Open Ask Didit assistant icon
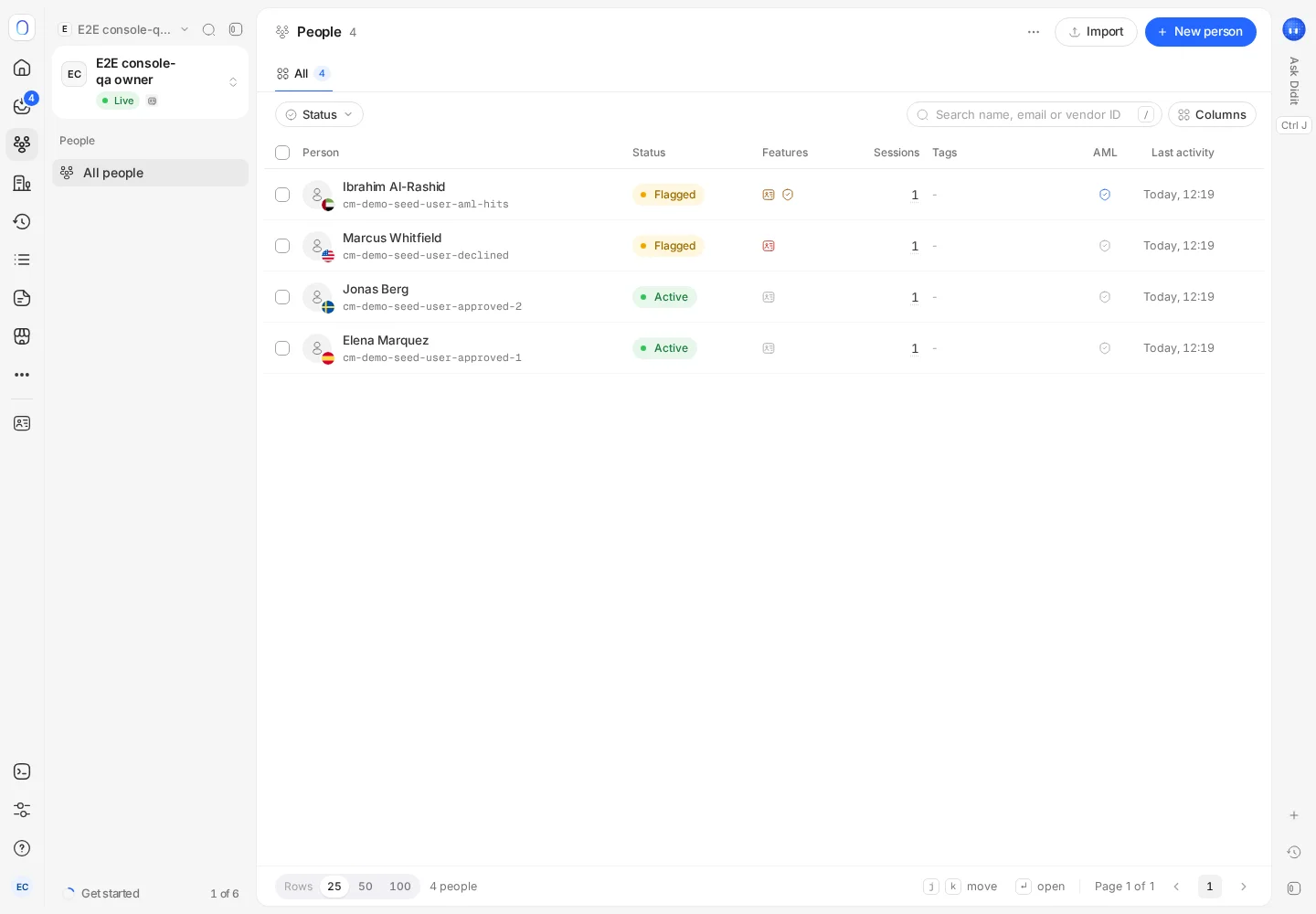Screen dimensions: 1316x914 (x=1293, y=30)
